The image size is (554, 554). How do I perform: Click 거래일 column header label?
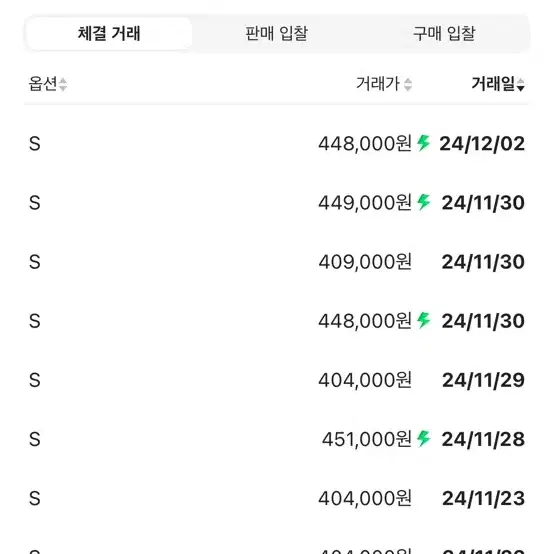tap(493, 84)
